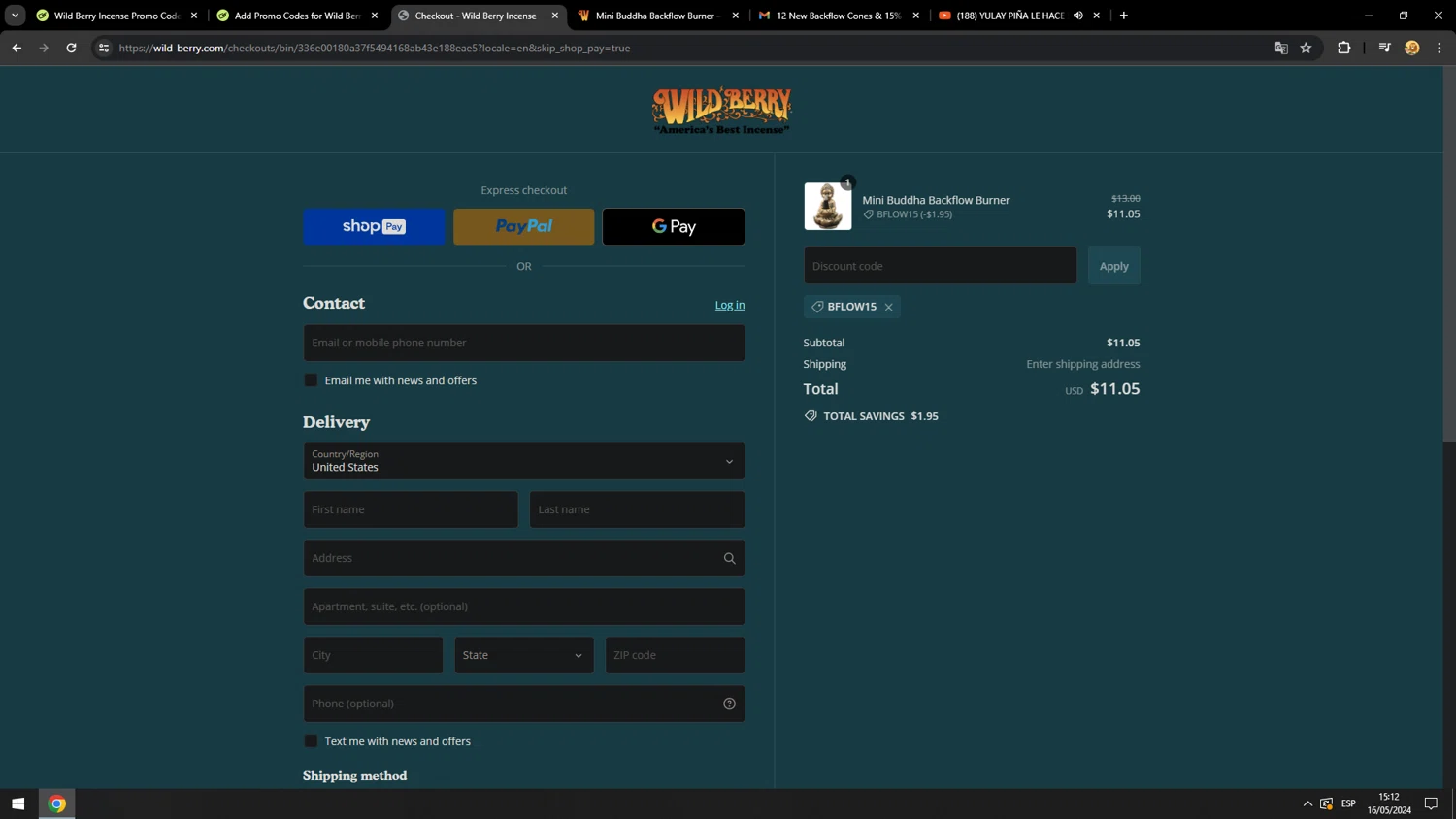Focus the First name field

tap(411, 509)
